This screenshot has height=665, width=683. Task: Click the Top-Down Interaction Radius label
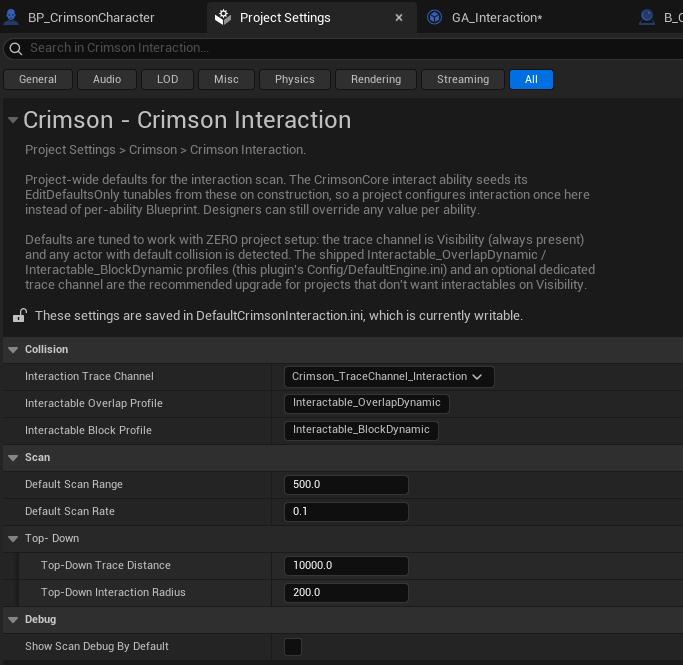113,592
